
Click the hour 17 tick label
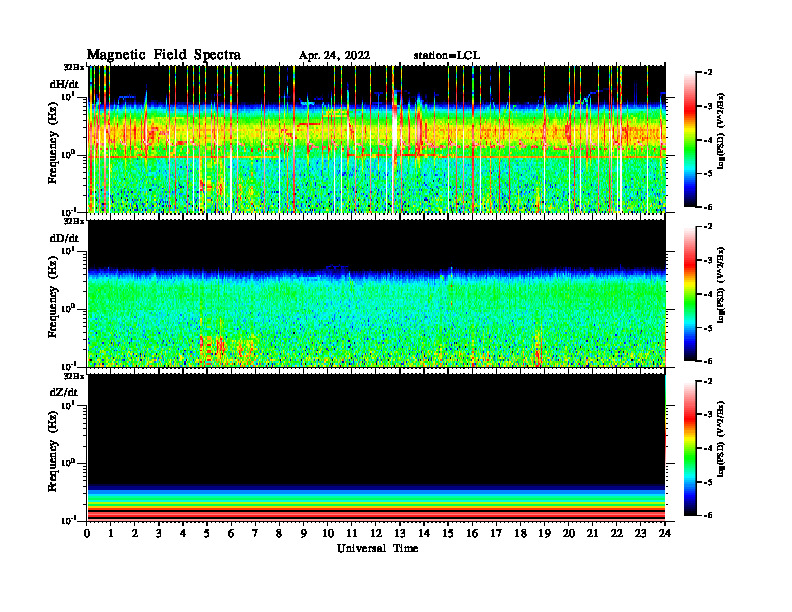pos(497,533)
